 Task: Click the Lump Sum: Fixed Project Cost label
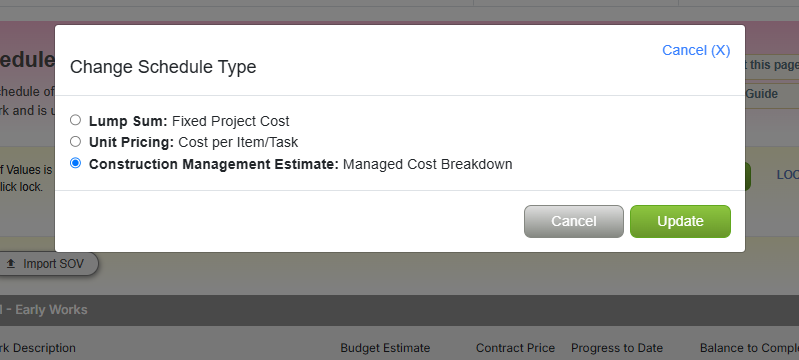coord(189,121)
